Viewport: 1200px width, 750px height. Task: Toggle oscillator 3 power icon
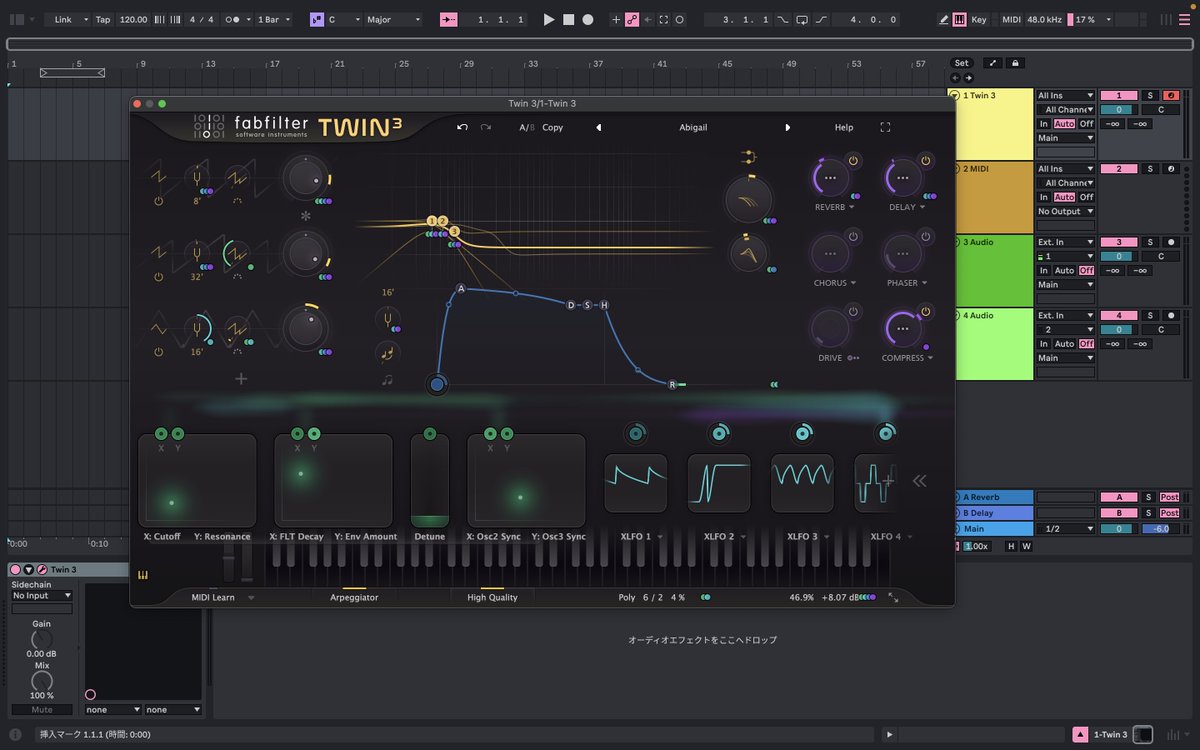[158, 352]
